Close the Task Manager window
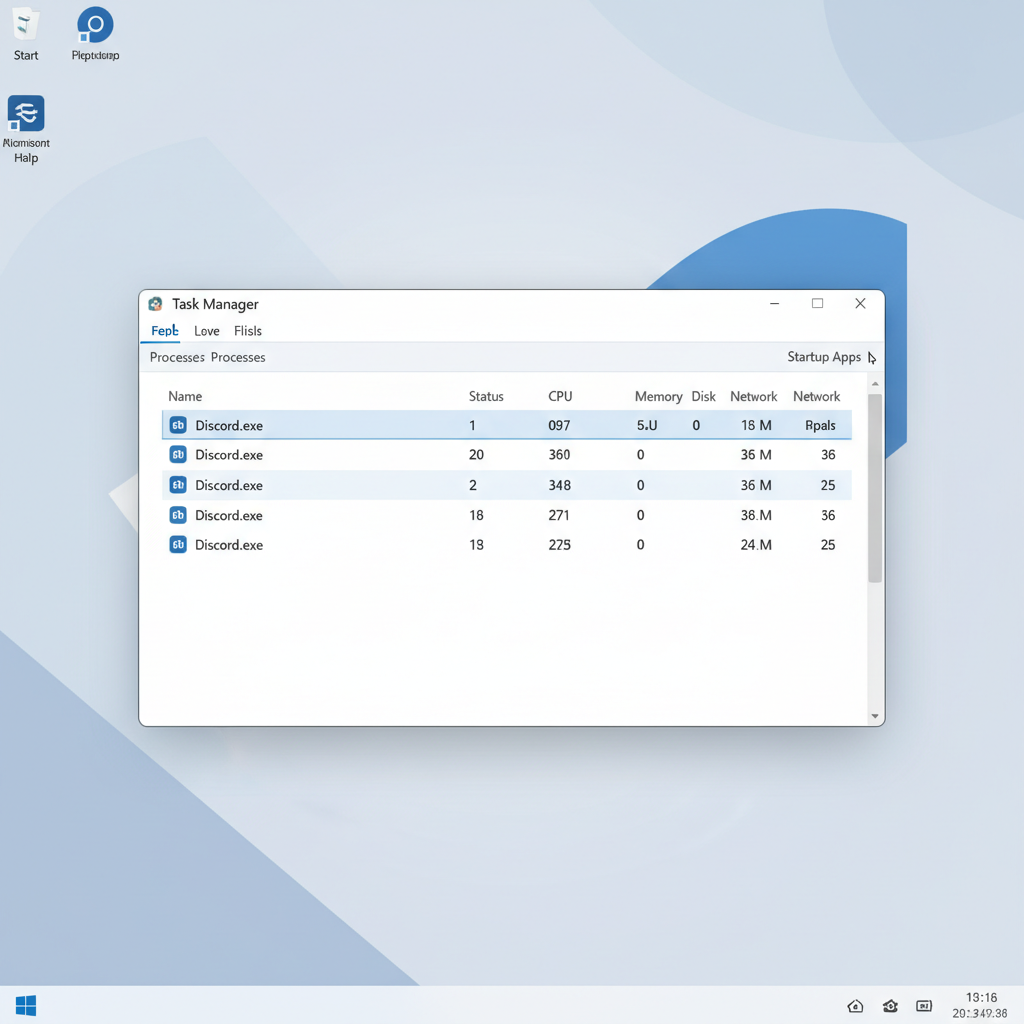This screenshot has width=1024, height=1024. (x=860, y=303)
